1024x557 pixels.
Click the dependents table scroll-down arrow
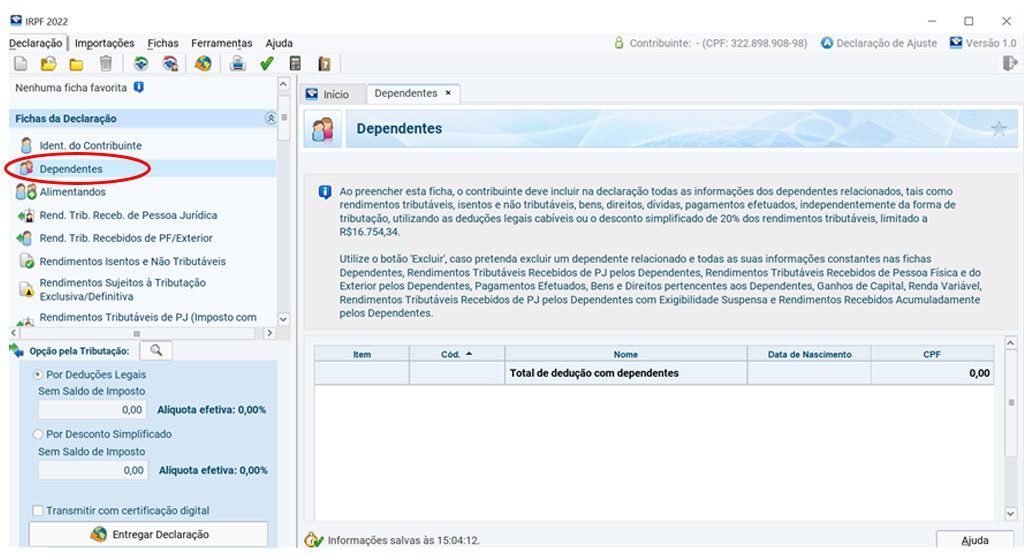coord(1010,514)
